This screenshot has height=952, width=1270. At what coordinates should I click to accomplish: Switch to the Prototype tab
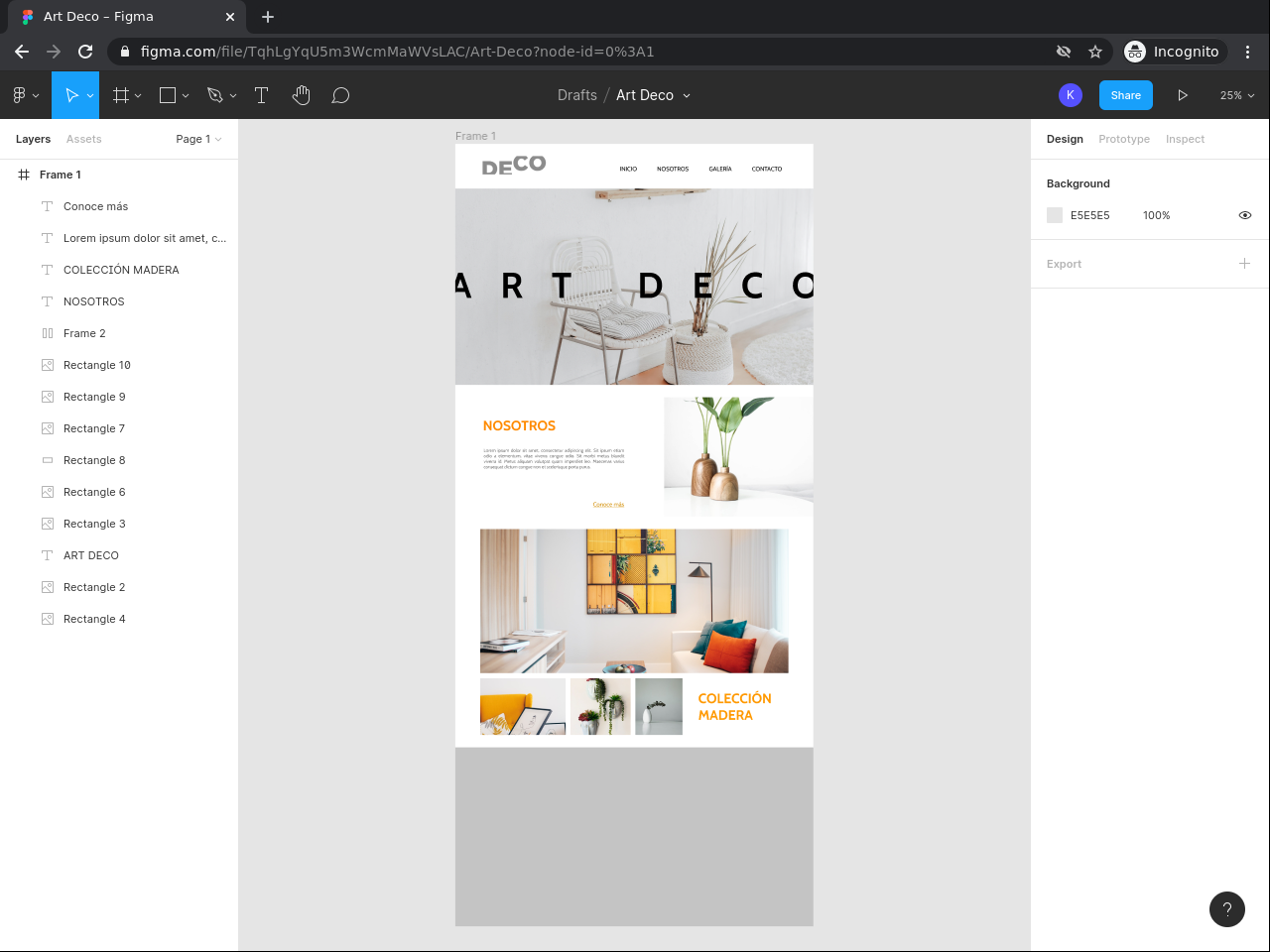[x=1124, y=139]
